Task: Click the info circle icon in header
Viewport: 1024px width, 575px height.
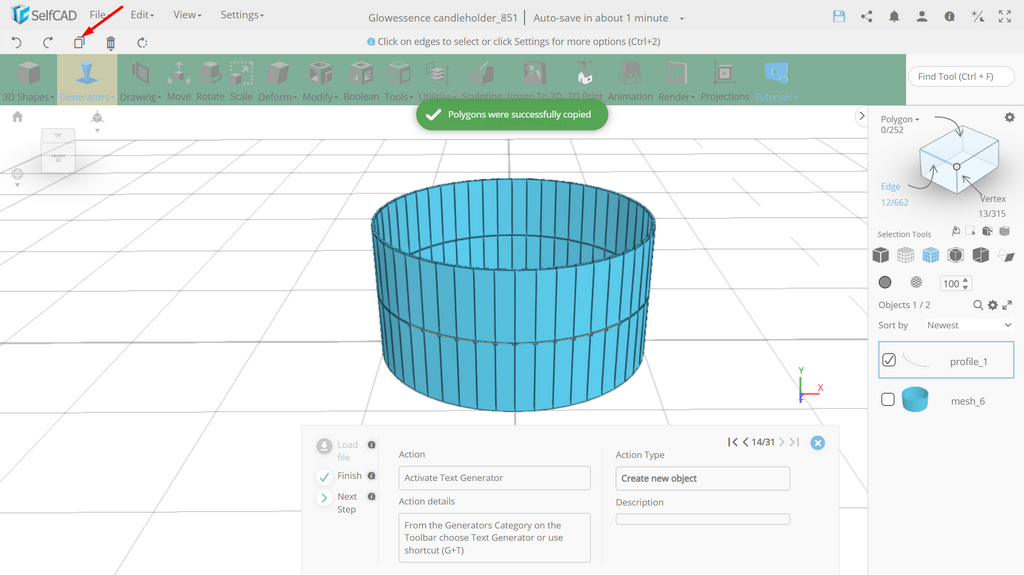Action: point(950,17)
